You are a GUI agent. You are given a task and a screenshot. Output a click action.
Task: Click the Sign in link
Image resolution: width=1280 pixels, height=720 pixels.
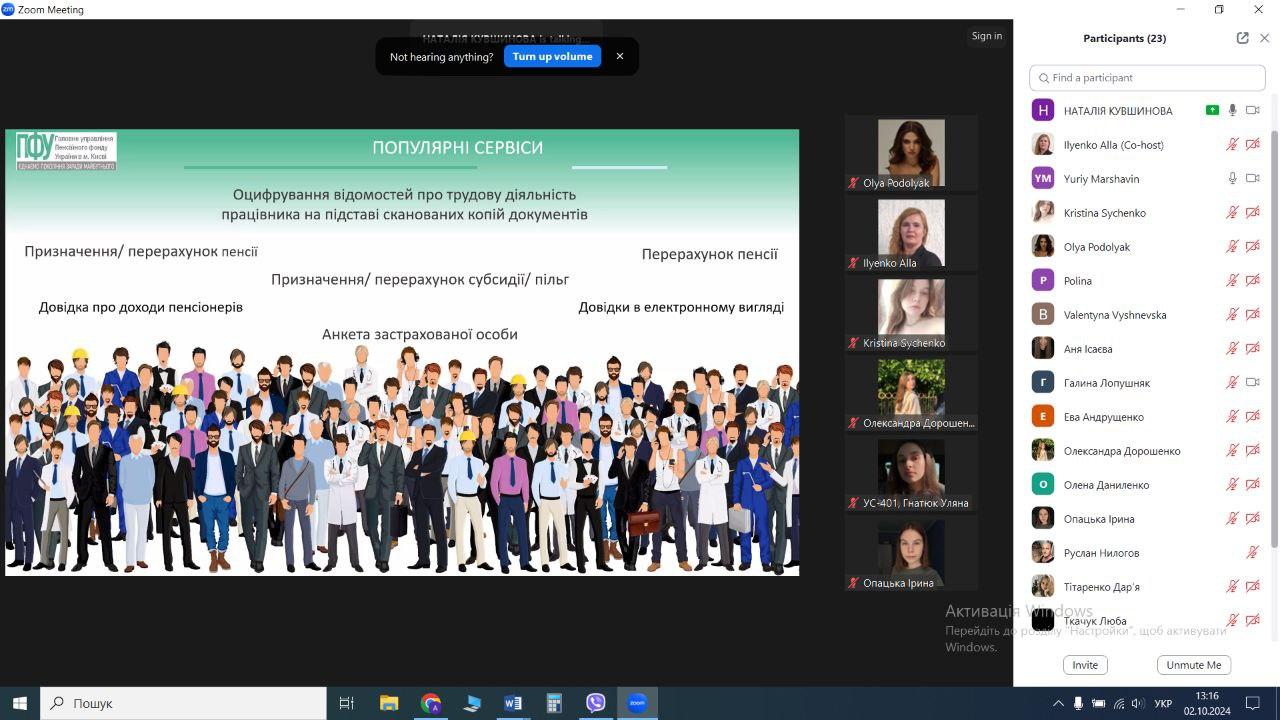pyautogui.click(x=986, y=36)
